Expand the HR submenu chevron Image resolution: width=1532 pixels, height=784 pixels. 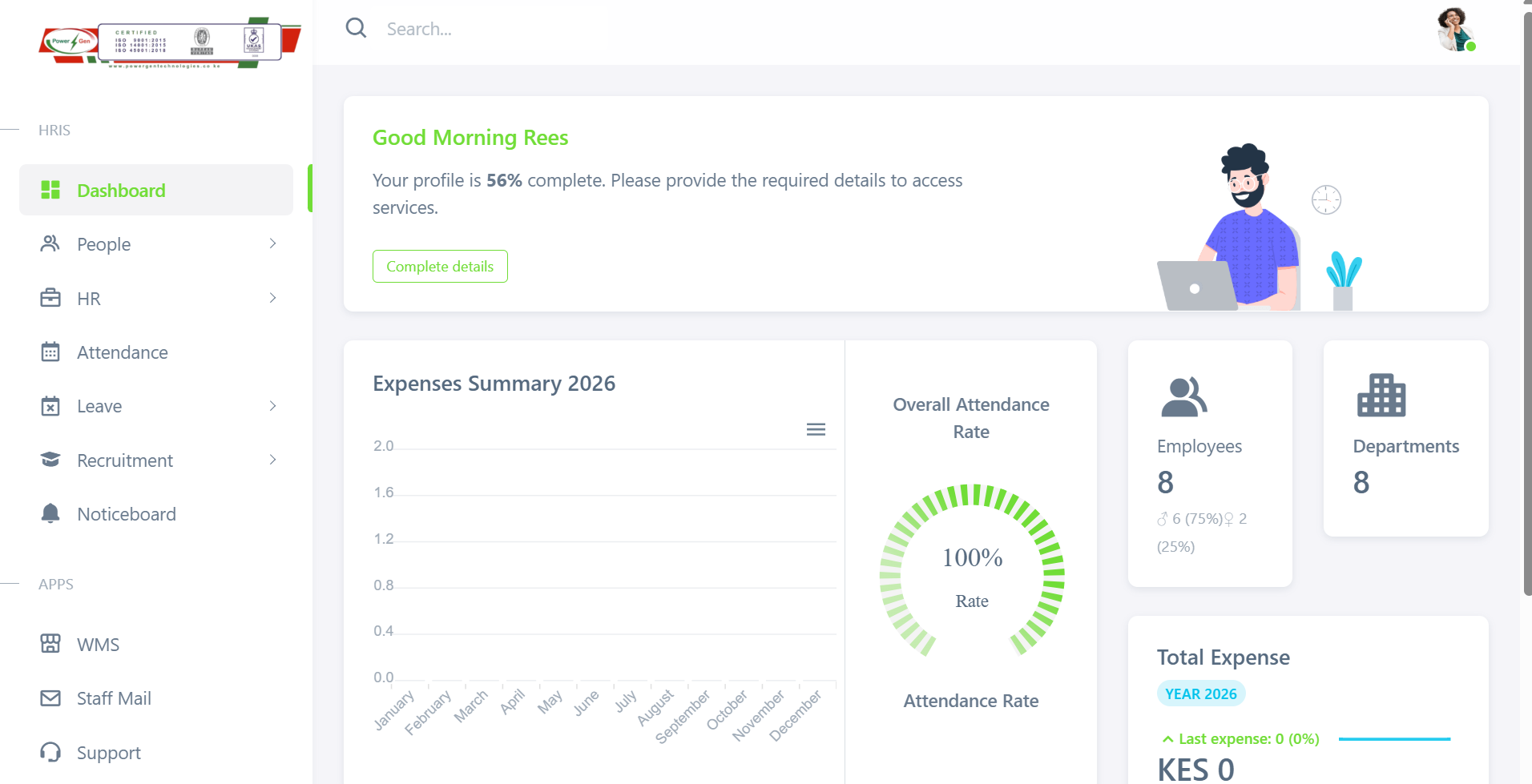point(272,298)
